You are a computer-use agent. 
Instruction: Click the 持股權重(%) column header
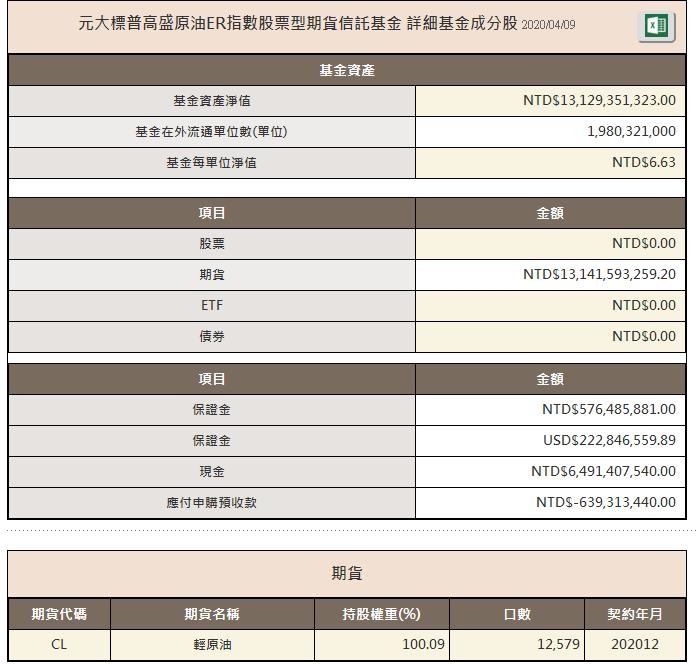tap(381, 614)
